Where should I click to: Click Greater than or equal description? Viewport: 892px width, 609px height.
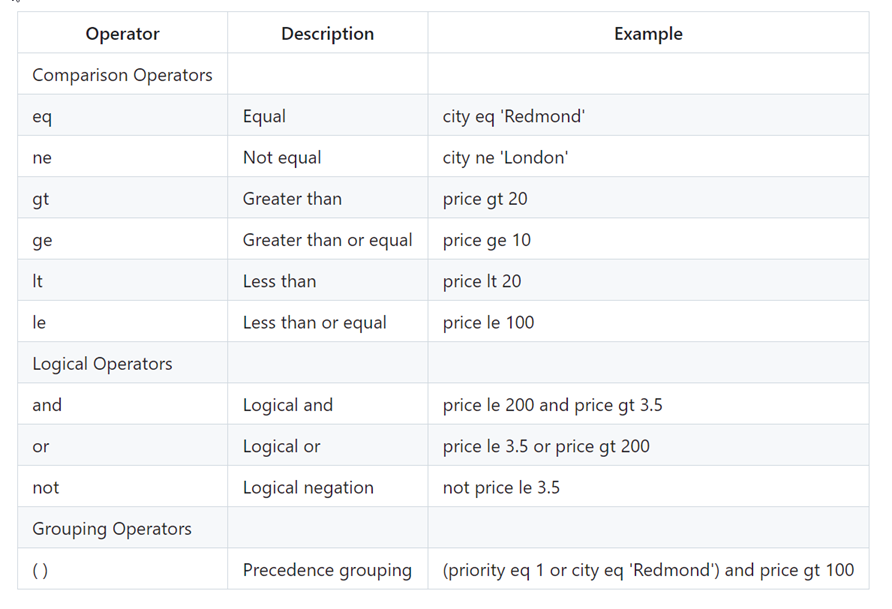pos(328,240)
